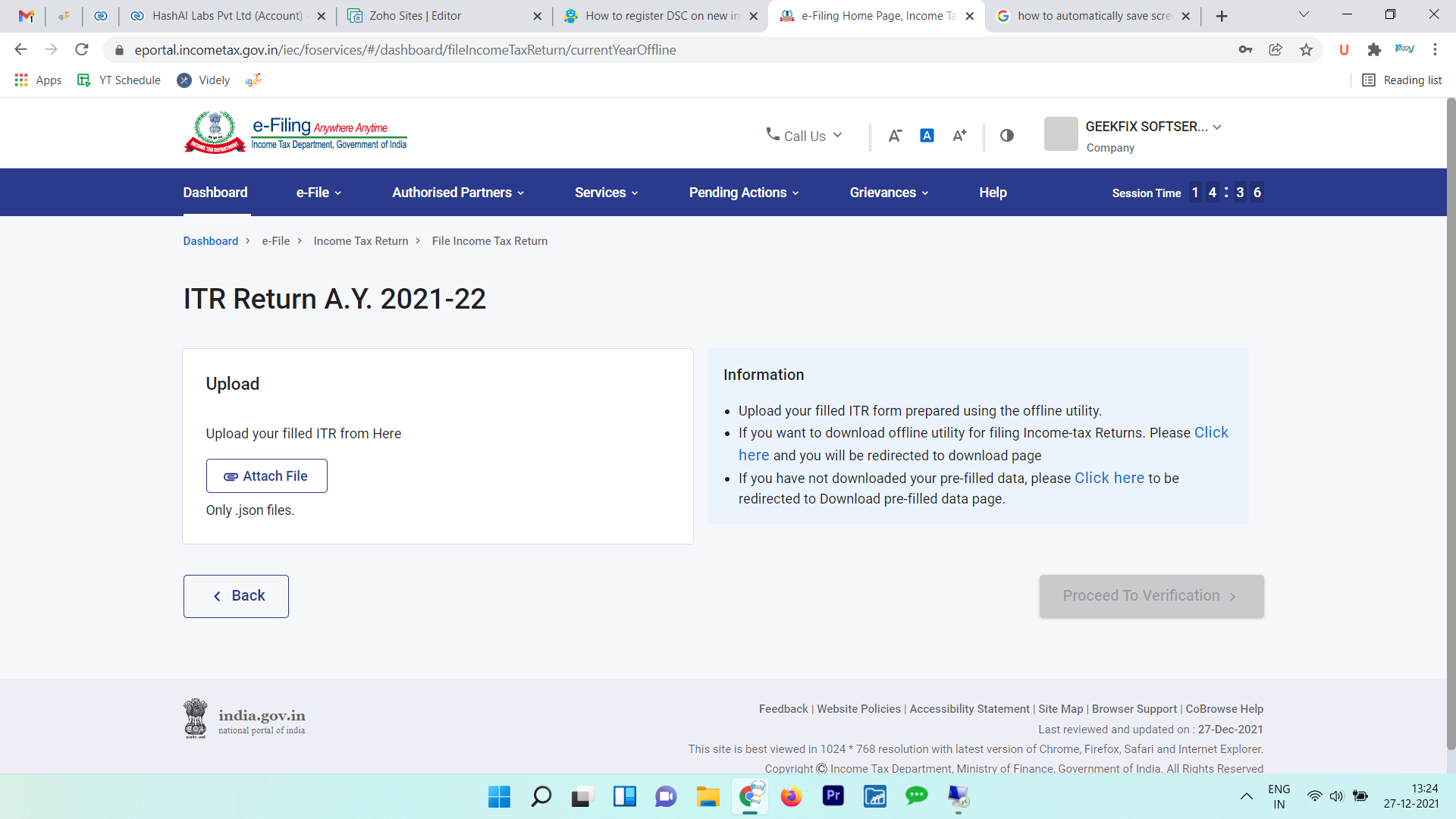Go to Dashboard menu item
This screenshot has width=1456, height=819.
click(215, 193)
